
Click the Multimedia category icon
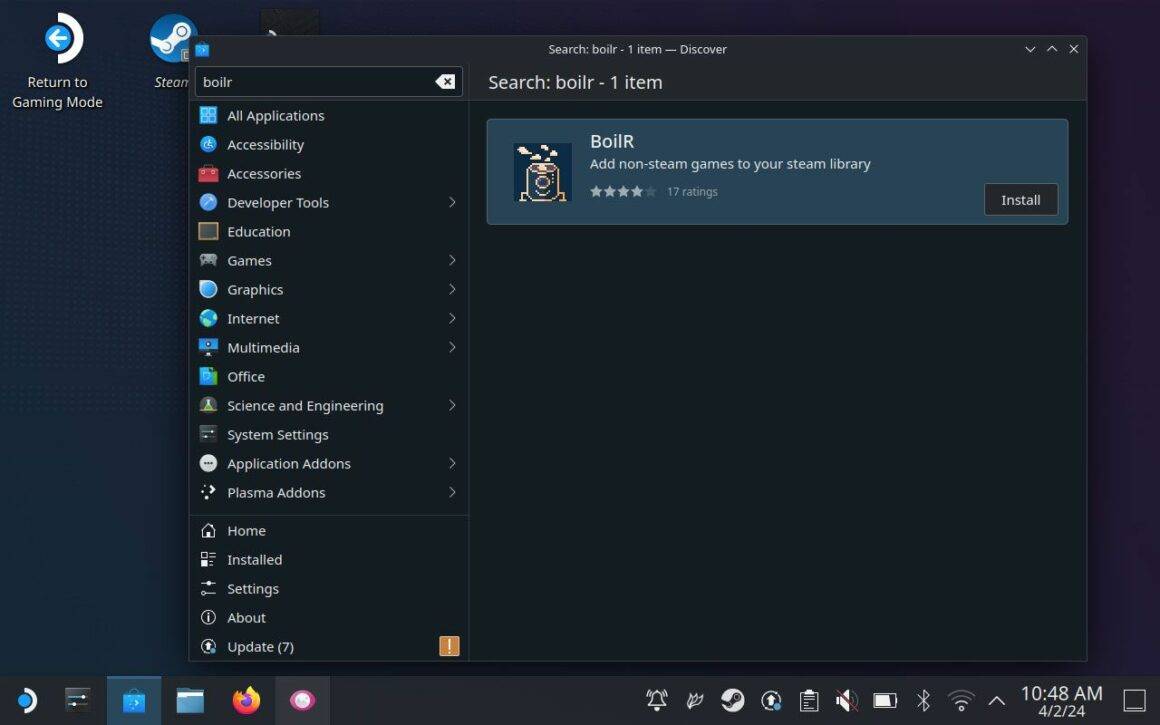point(209,347)
